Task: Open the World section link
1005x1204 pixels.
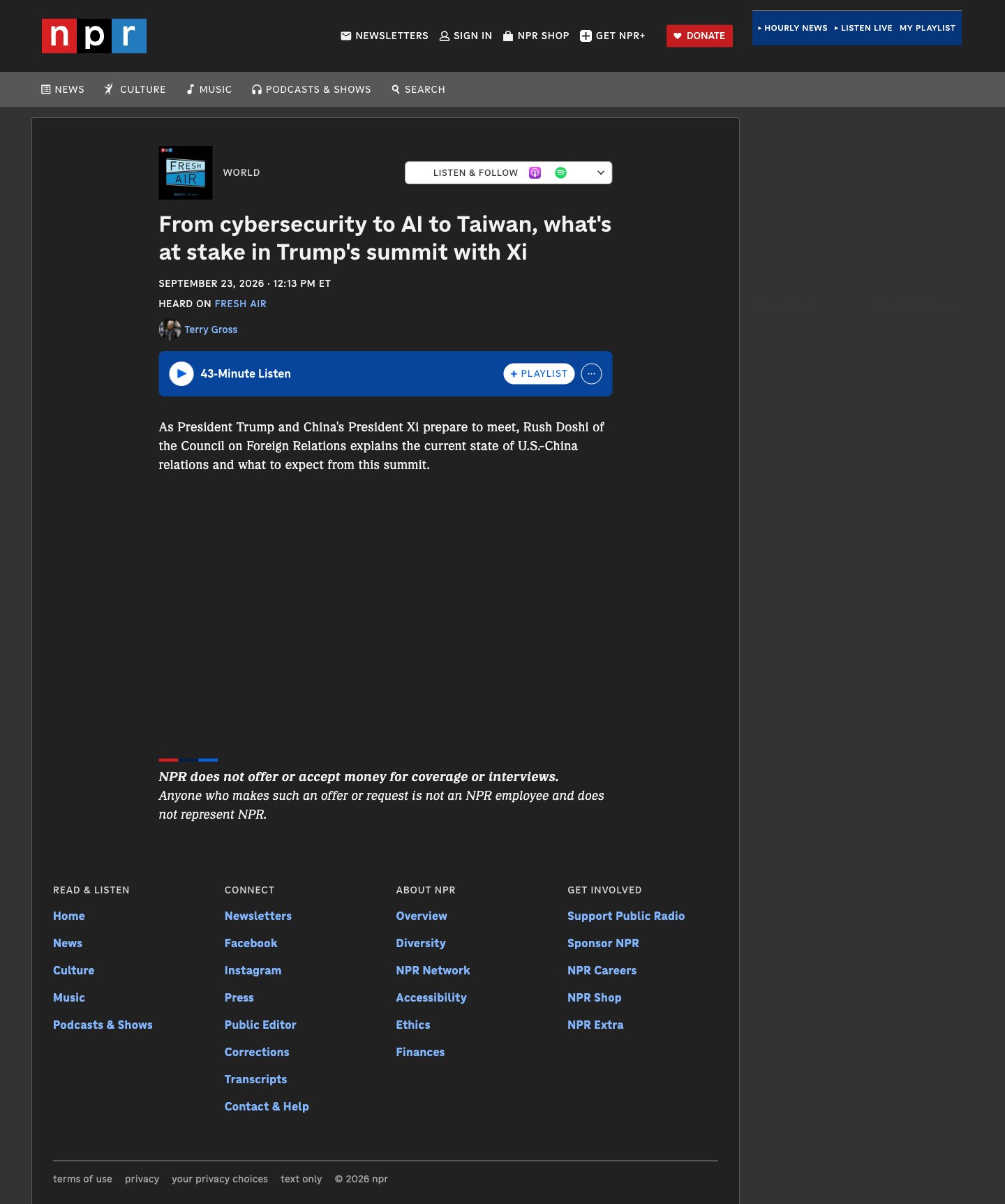Action: pyautogui.click(x=241, y=172)
